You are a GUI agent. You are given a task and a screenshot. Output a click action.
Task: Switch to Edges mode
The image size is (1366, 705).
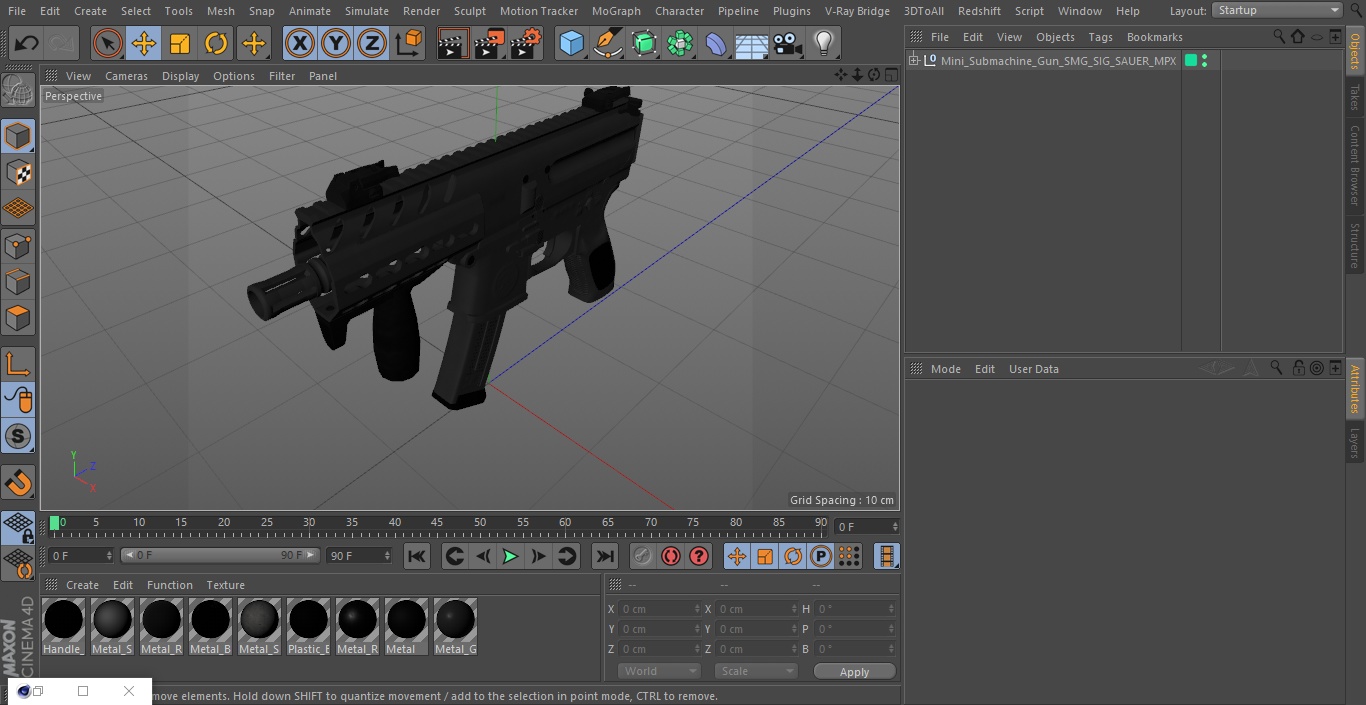click(18, 281)
